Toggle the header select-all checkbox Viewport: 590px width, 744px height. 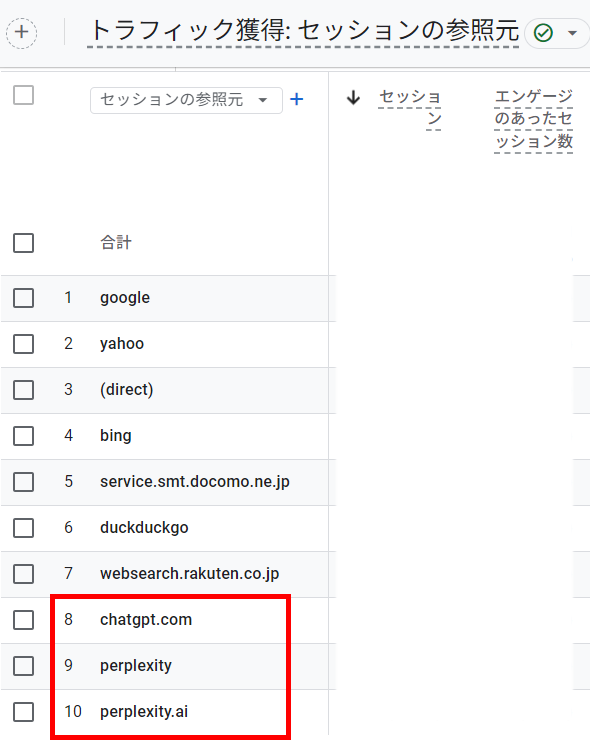coord(23,95)
